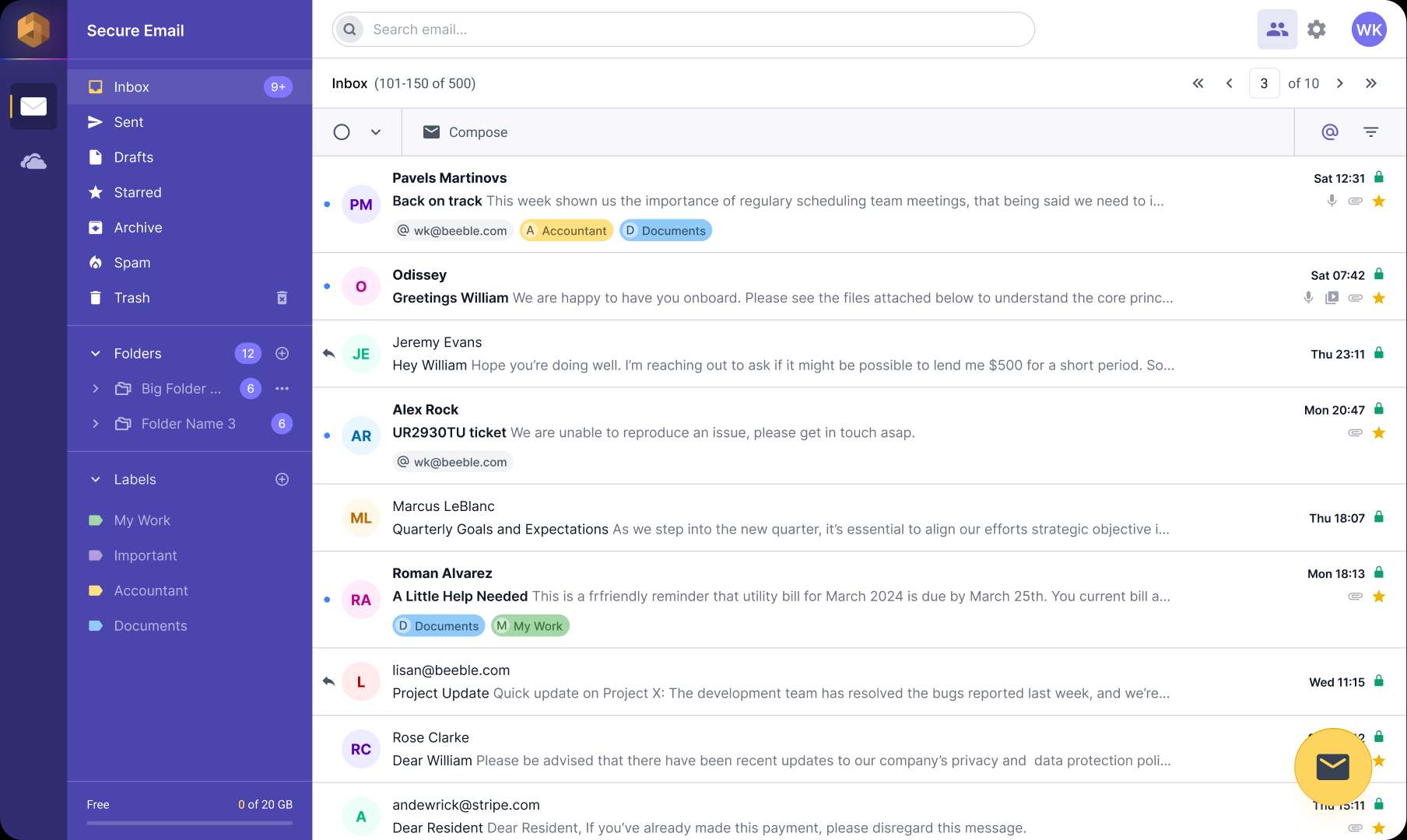Open Drafts

coord(189,157)
